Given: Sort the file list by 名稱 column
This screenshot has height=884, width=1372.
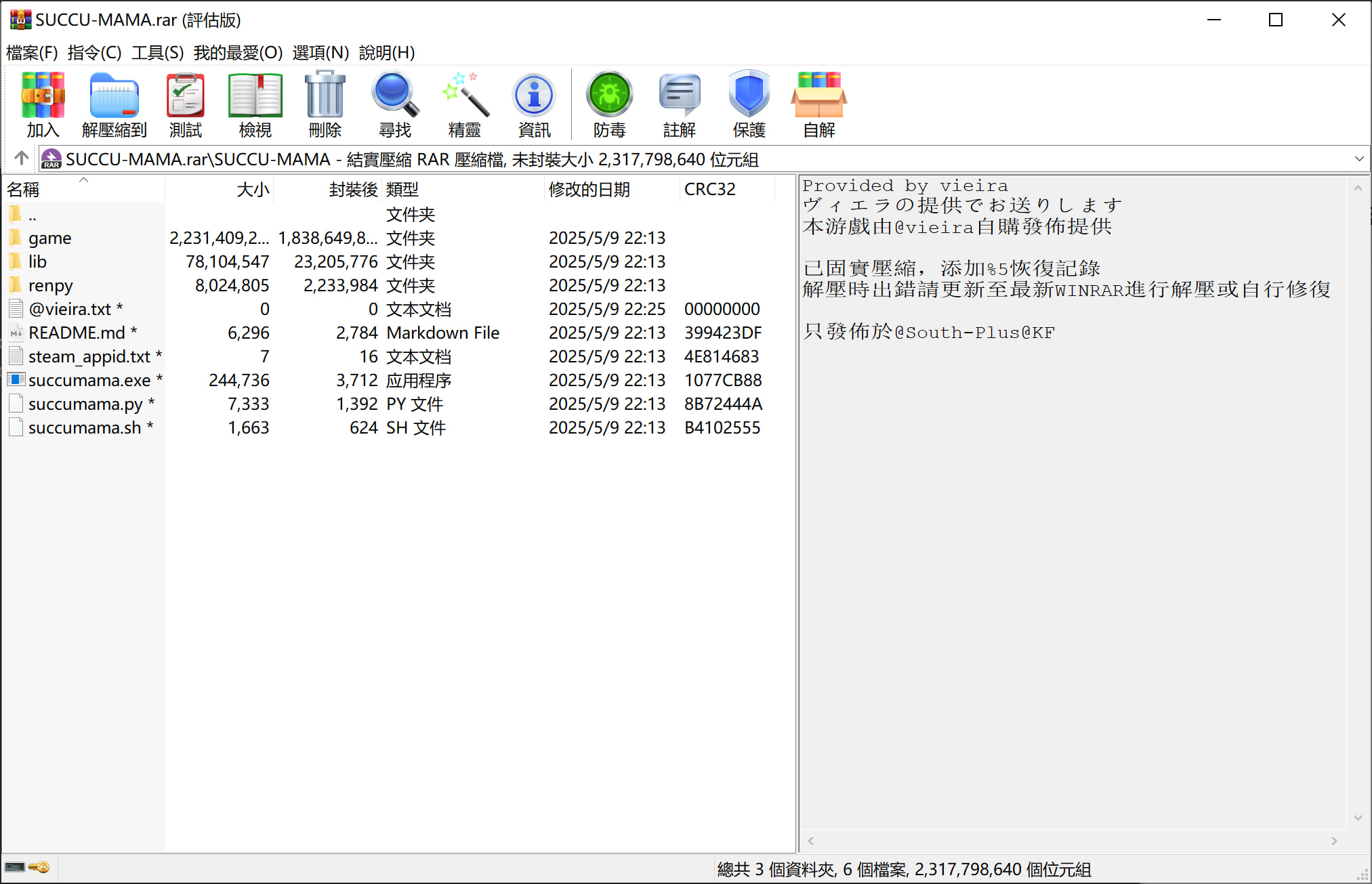Looking at the screenshot, I should [24, 190].
